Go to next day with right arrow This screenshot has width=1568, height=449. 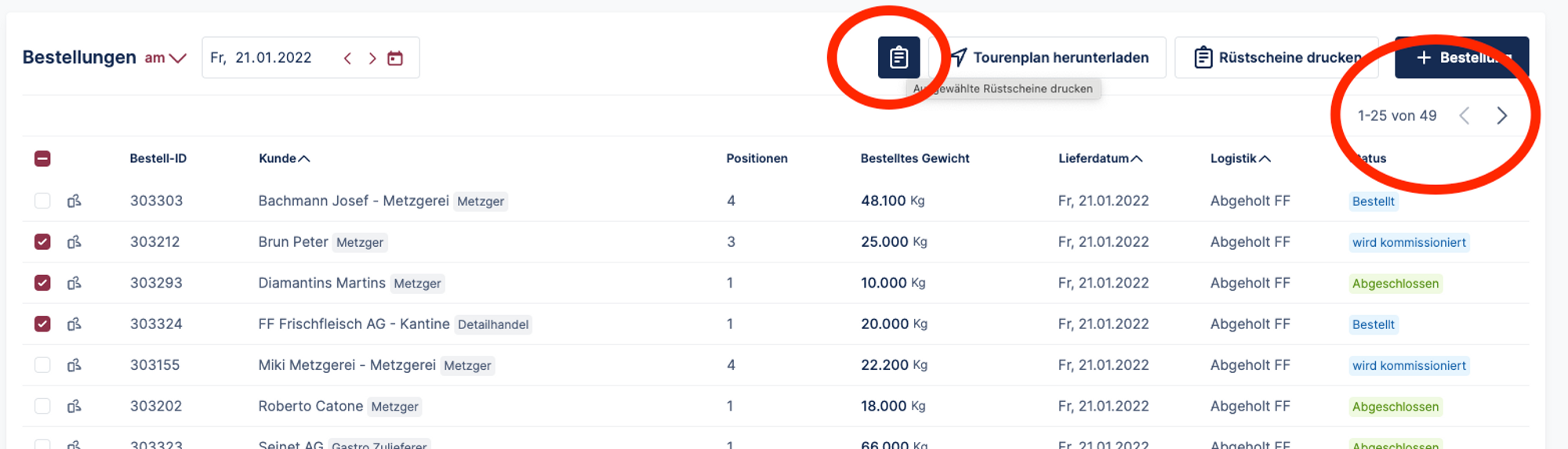[372, 58]
